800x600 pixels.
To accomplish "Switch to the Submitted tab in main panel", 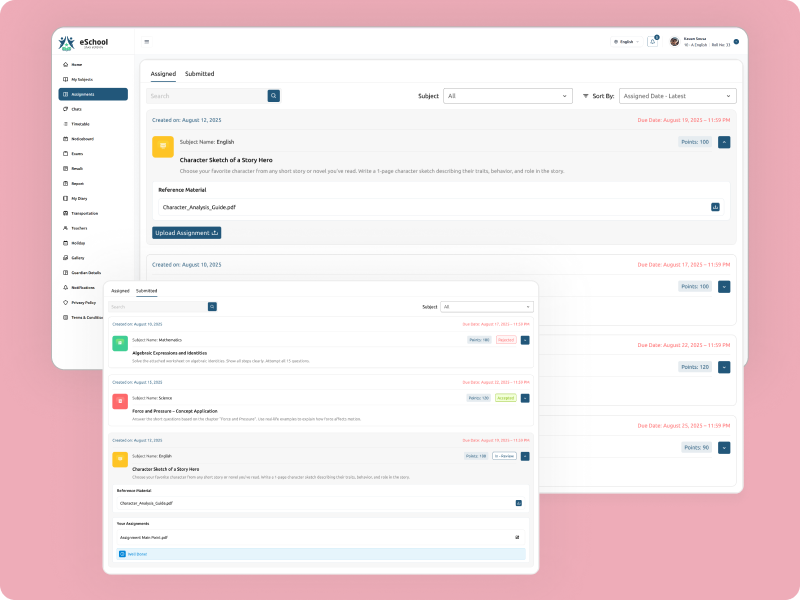I will (199, 74).
